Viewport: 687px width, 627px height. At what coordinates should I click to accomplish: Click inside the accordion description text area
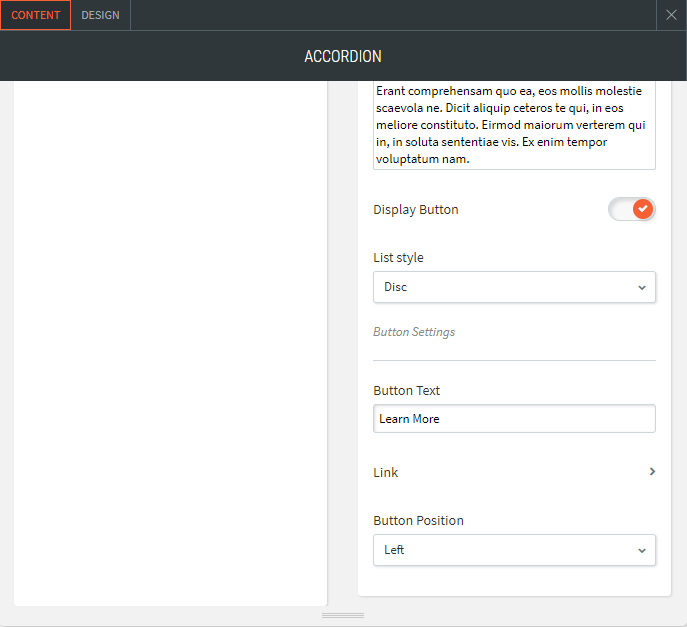click(x=514, y=125)
